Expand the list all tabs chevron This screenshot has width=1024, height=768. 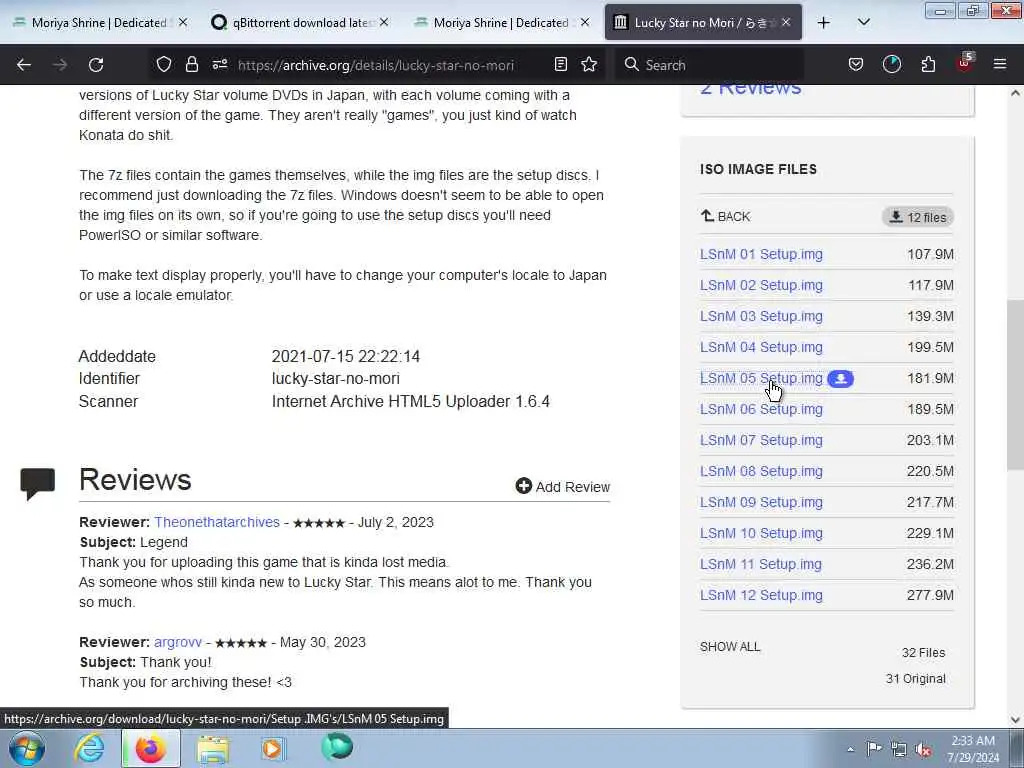click(863, 22)
